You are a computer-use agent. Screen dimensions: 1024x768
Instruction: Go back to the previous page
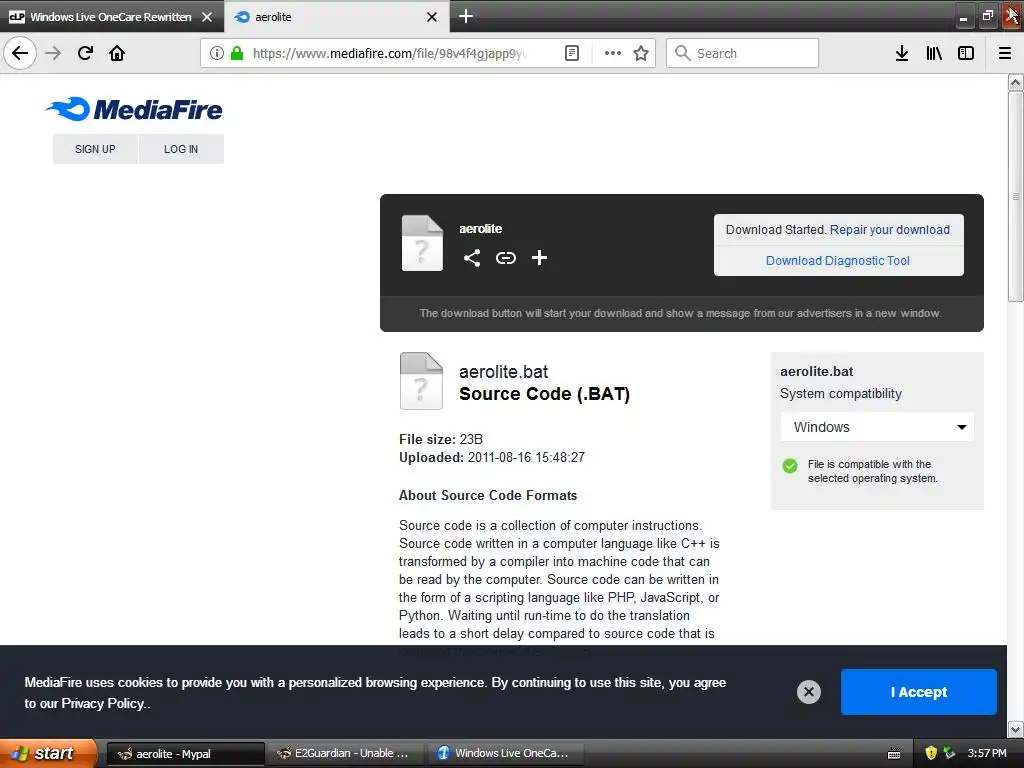click(20, 53)
